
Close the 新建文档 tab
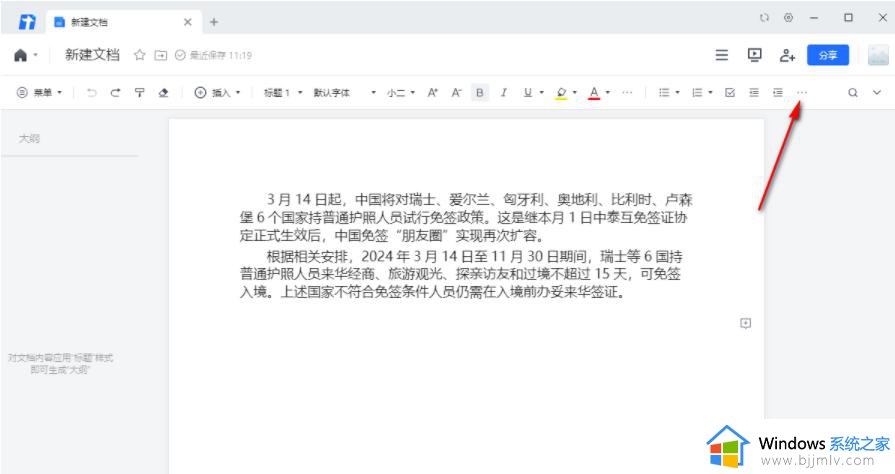tap(188, 22)
